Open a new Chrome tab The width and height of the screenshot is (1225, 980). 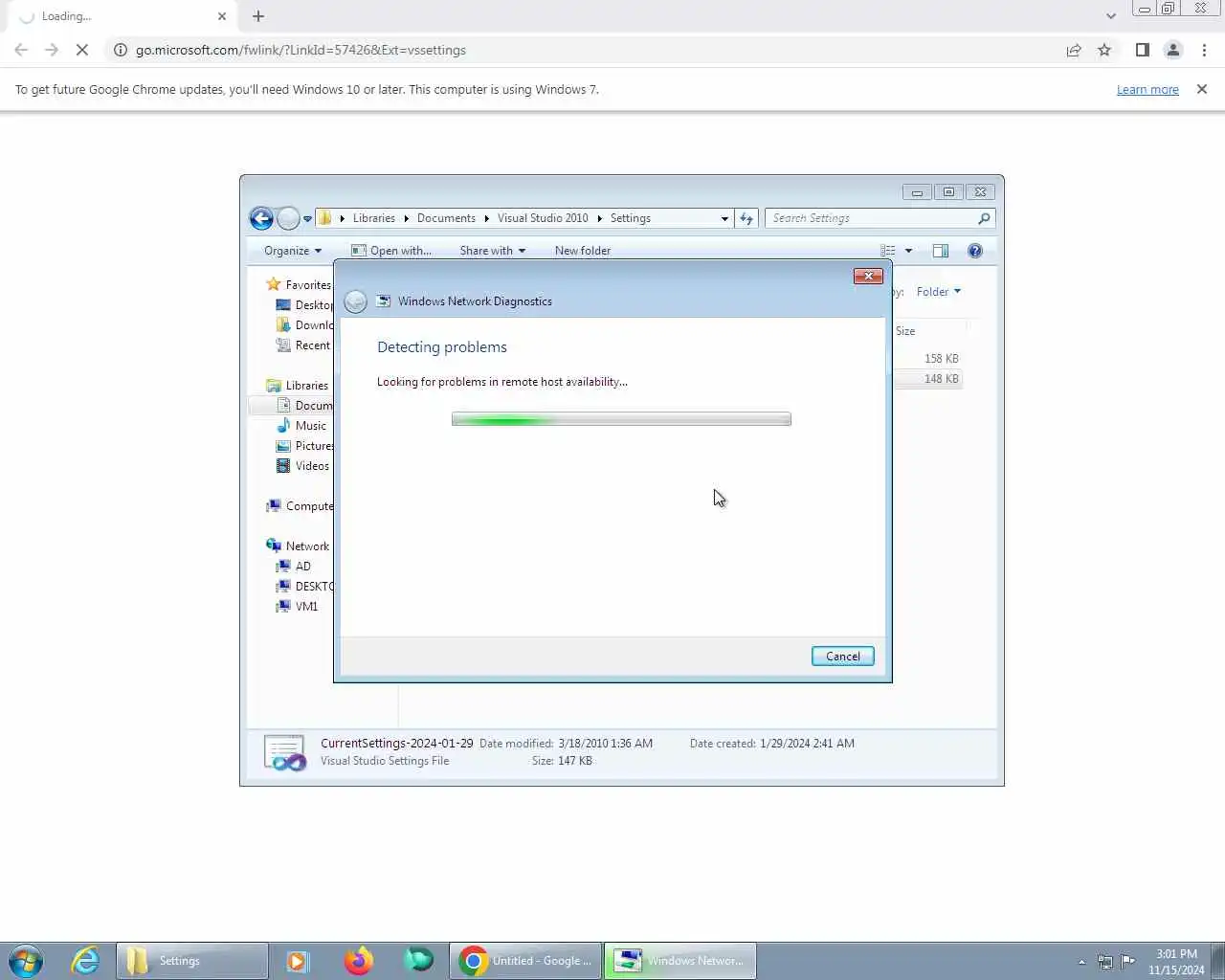pos(258,16)
